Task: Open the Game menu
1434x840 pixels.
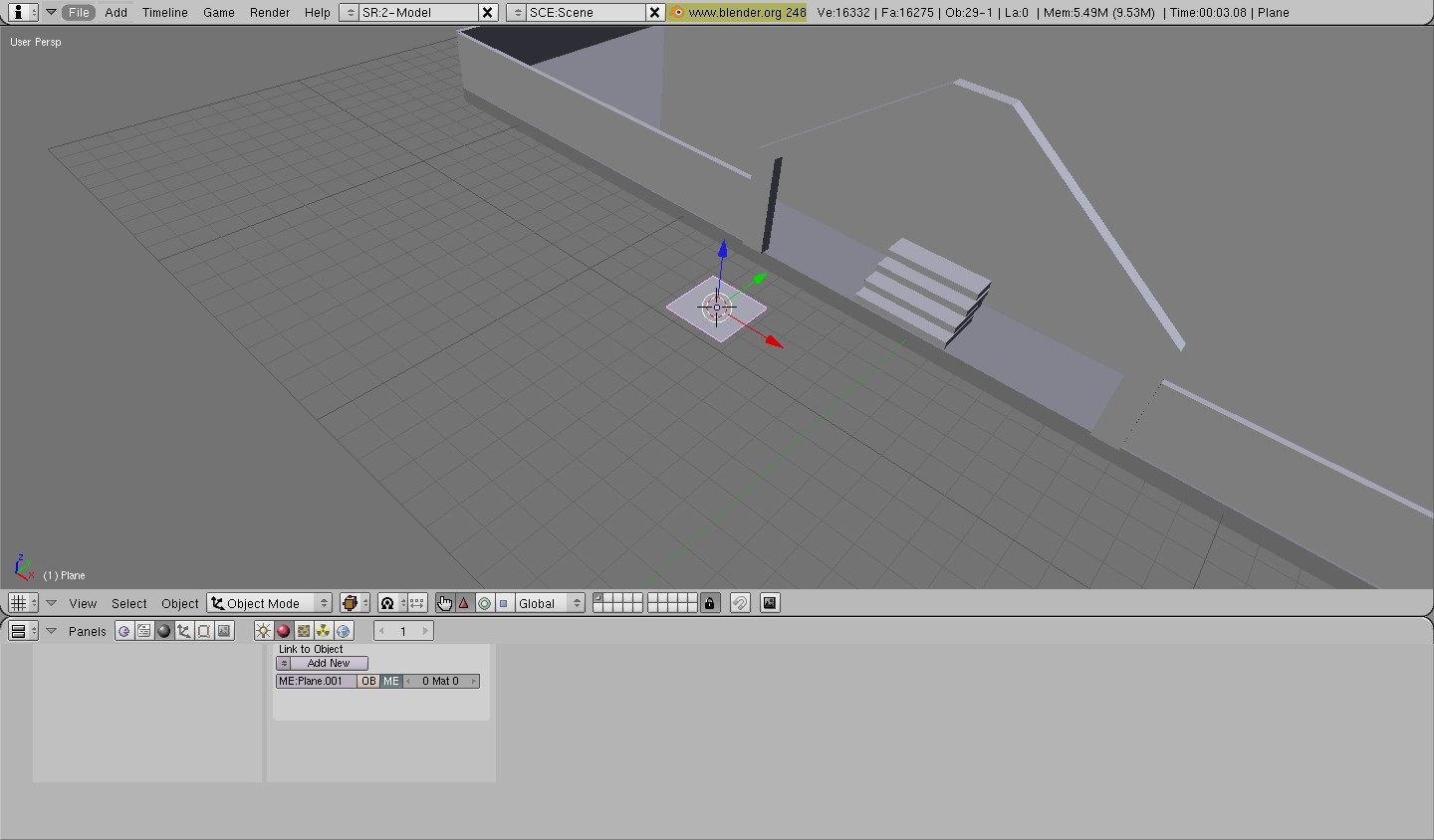Action: (218, 12)
